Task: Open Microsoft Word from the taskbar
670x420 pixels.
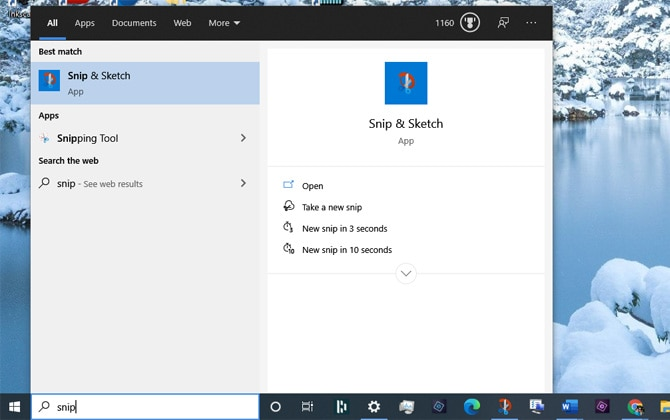Action: pos(570,407)
